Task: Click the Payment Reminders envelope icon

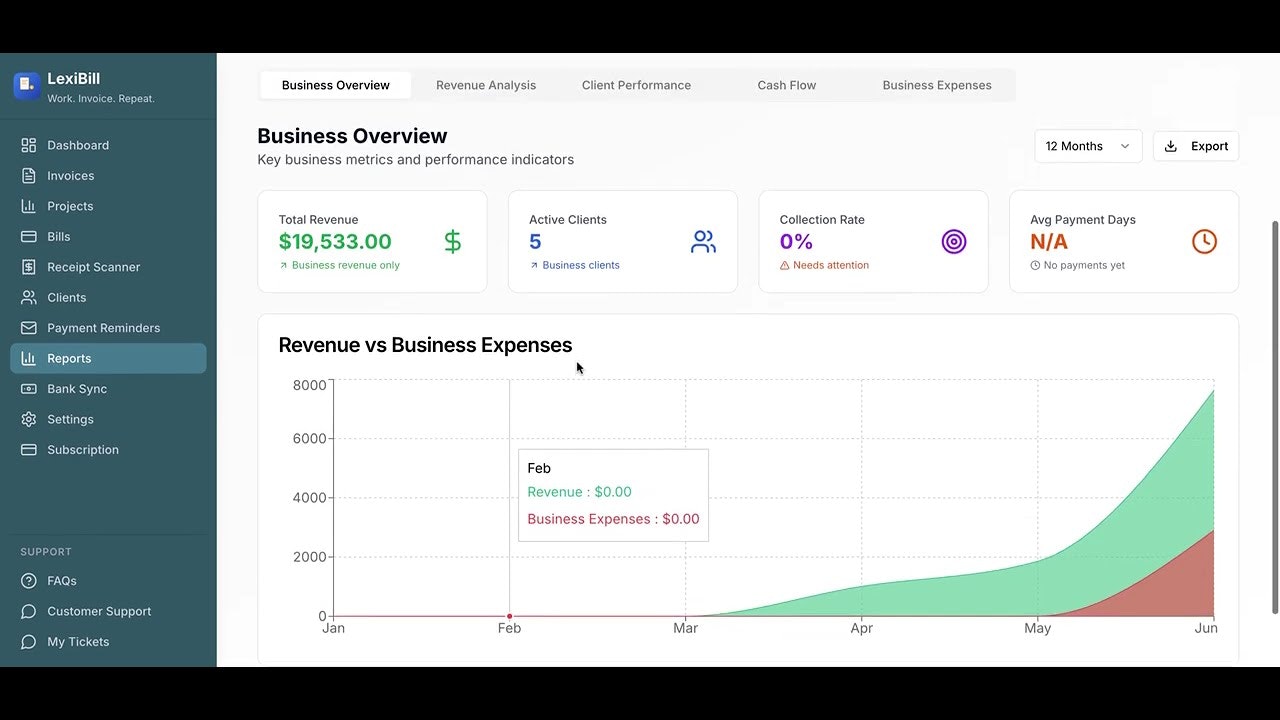Action: point(29,328)
